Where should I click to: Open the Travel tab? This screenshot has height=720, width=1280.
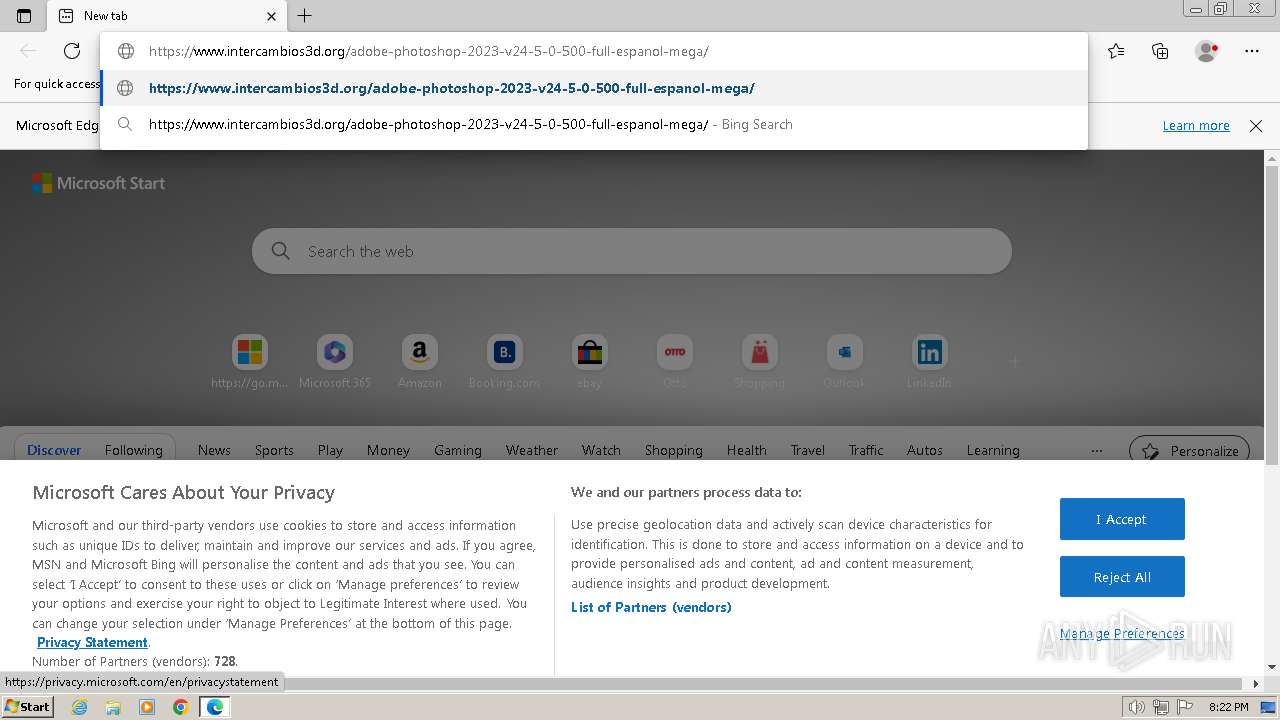(808, 450)
